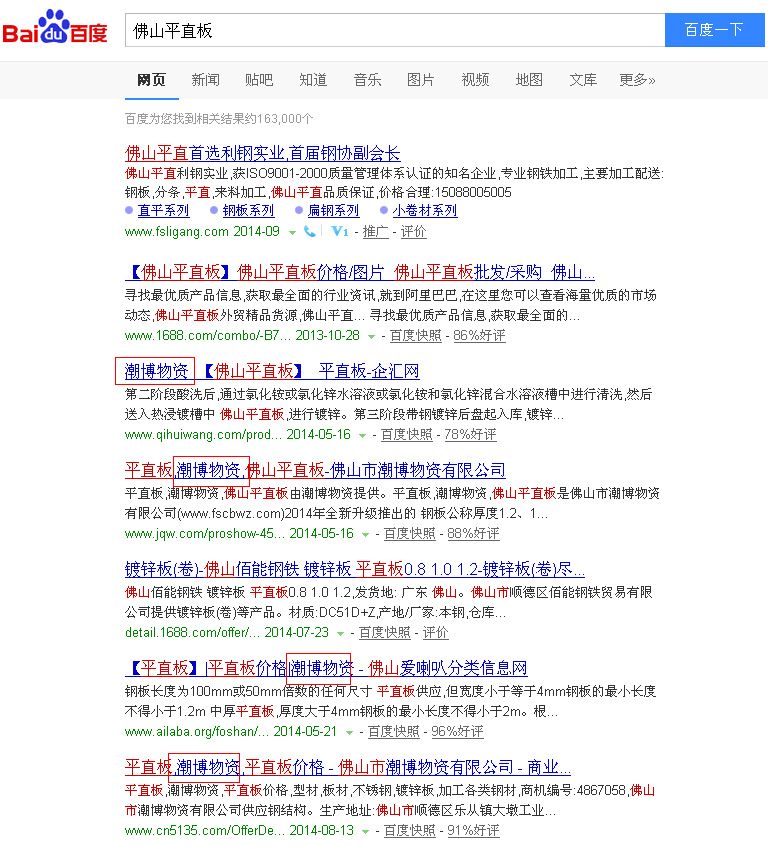
Task: Click the 96%好评 link
Action: (x=457, y=732)
